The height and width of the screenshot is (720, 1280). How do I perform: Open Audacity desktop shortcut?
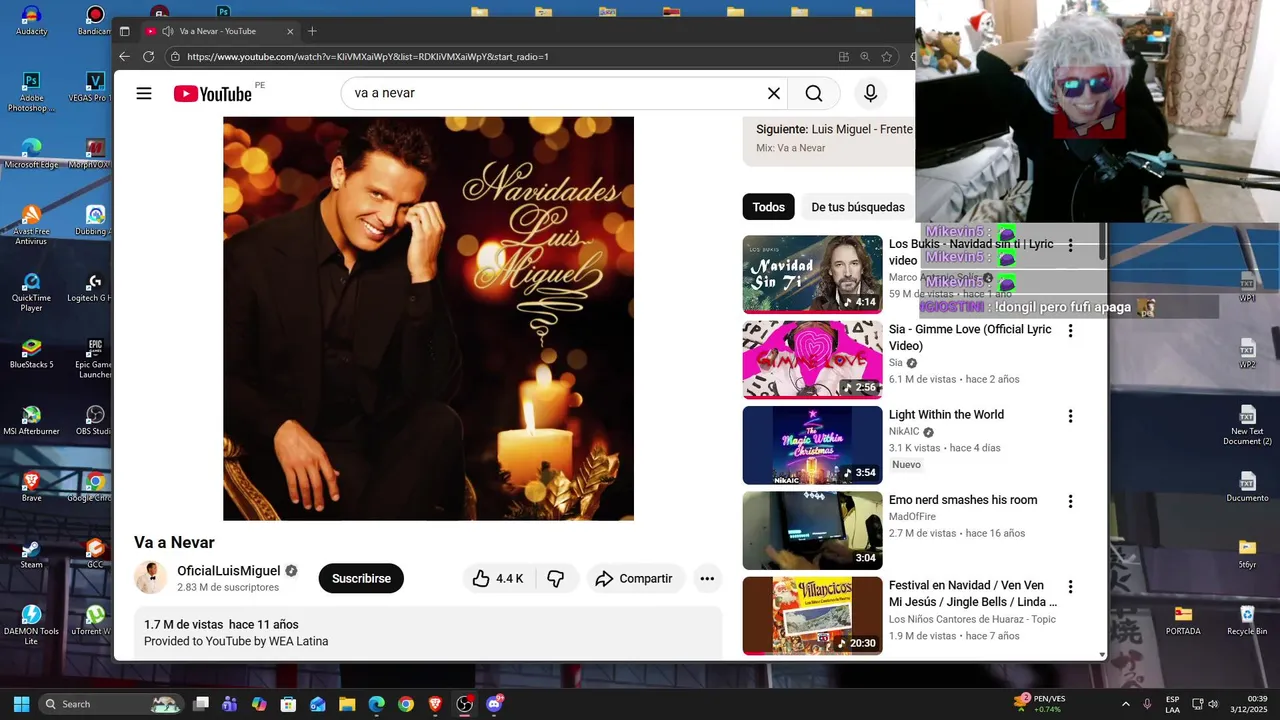click(31, 20)
